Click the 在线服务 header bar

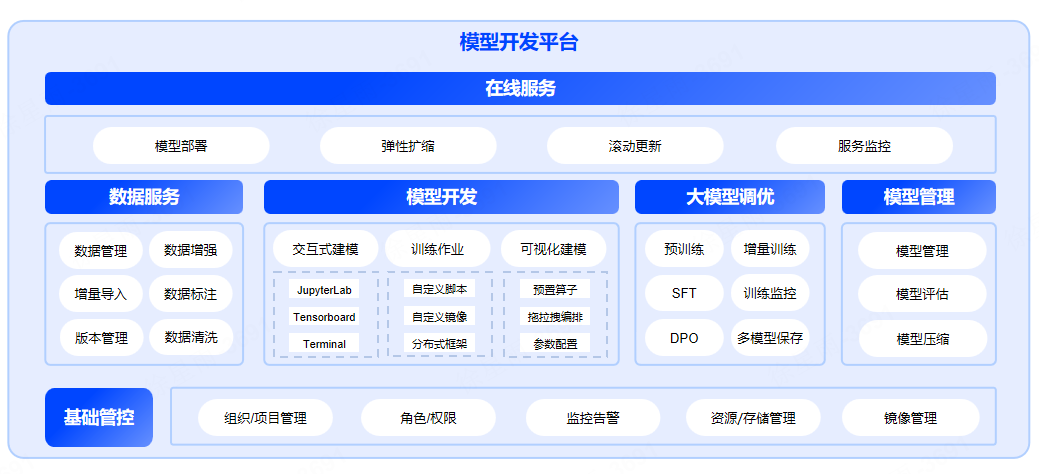click(x=520, y=88)
